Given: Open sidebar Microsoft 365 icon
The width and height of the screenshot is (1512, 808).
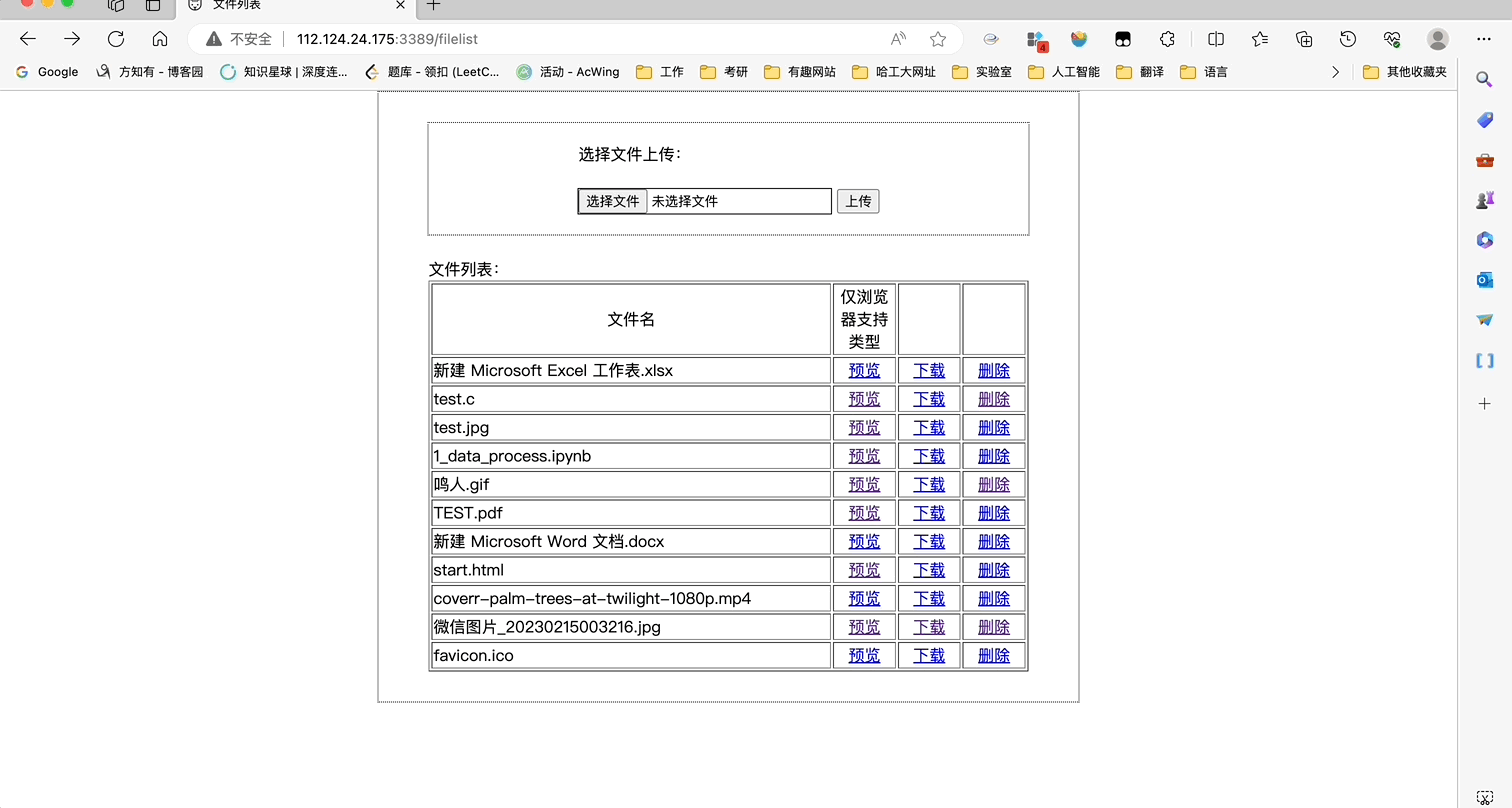Looking at the screenshot, I should tap(1485, 240).
